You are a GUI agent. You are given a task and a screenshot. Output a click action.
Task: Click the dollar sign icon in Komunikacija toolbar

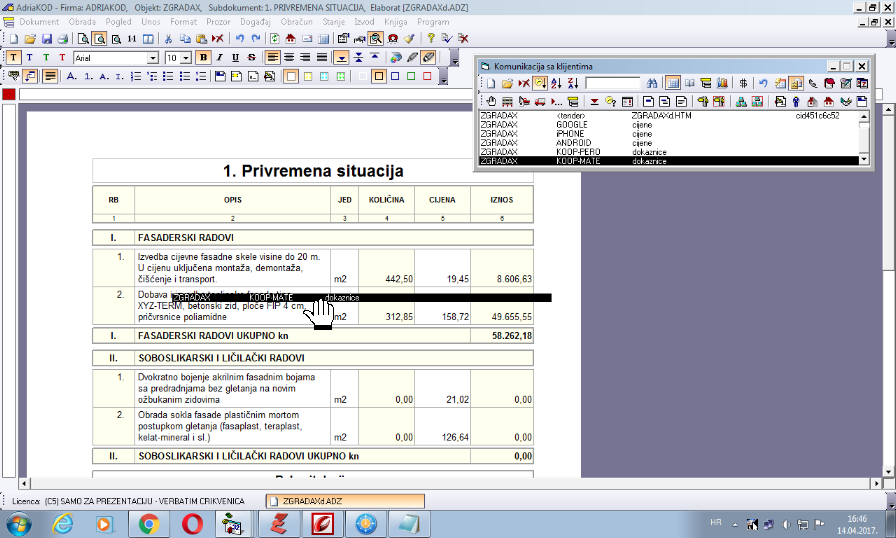point(743,83)
